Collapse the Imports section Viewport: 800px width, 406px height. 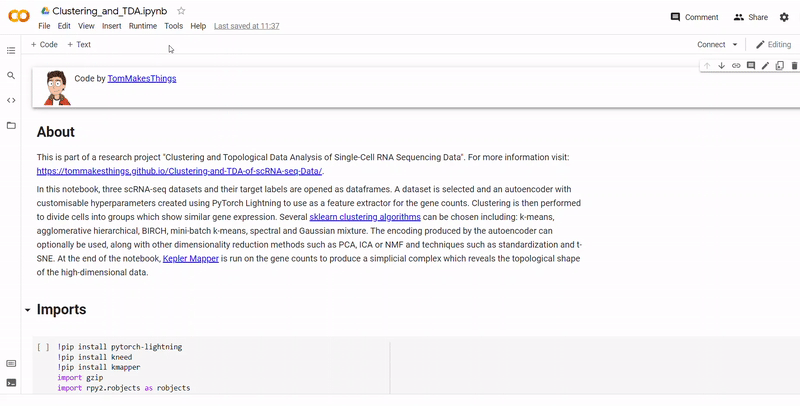28,310
